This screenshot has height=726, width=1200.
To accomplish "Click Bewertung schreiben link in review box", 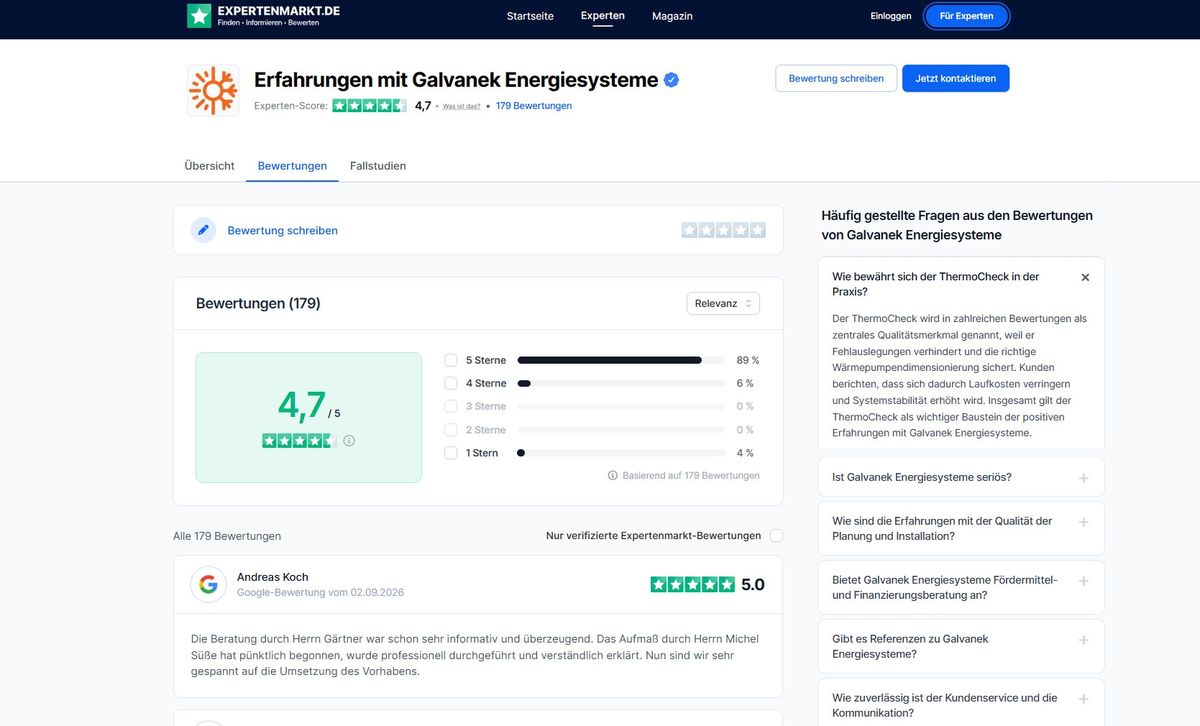I will (283, 230).
